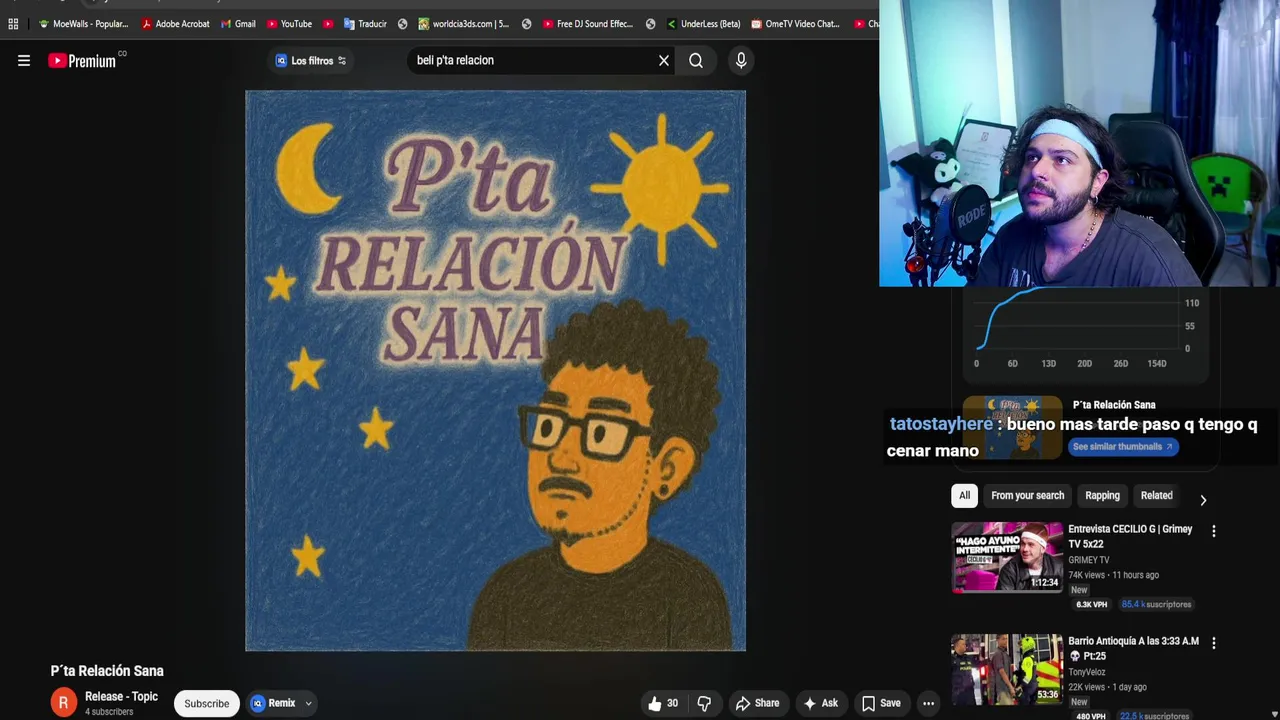This screenshot has height=720, width=1280.
Task: Click See similar thumbnails button
Action: 1123,447
